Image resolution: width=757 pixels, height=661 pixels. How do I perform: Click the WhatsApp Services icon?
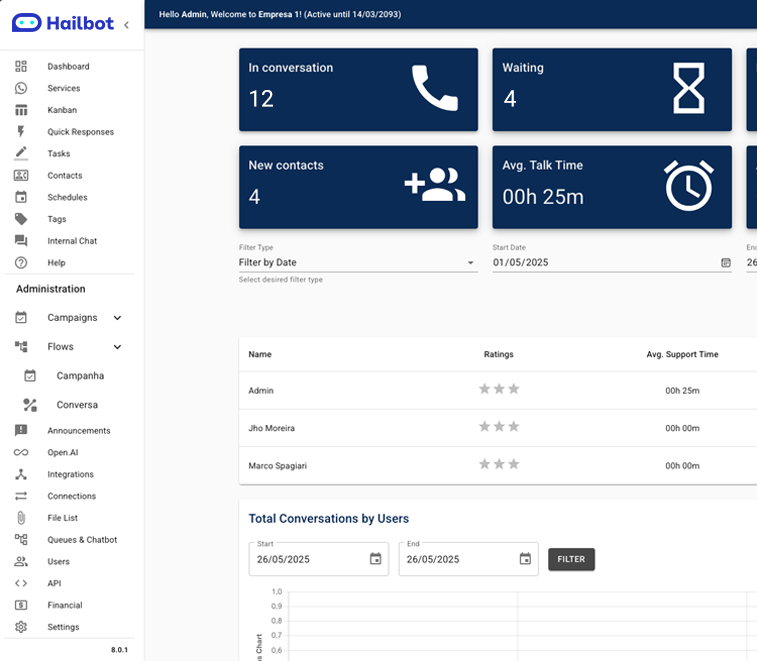point(21,89)
